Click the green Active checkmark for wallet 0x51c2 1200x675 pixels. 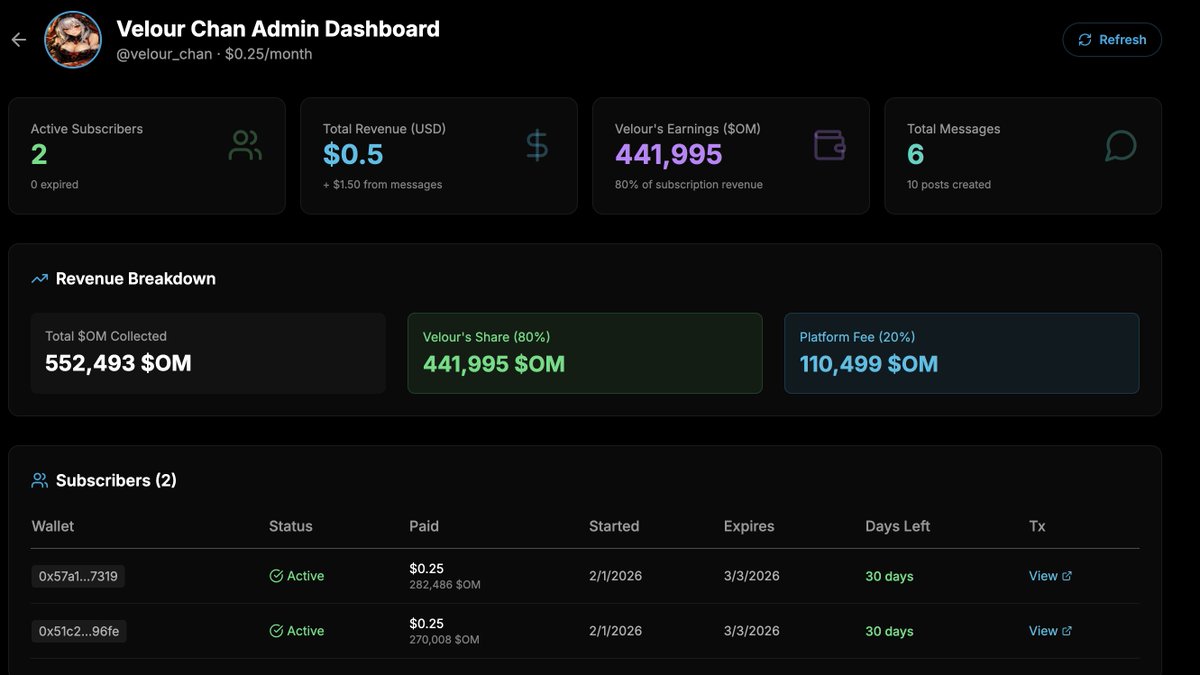click(276, 630)
